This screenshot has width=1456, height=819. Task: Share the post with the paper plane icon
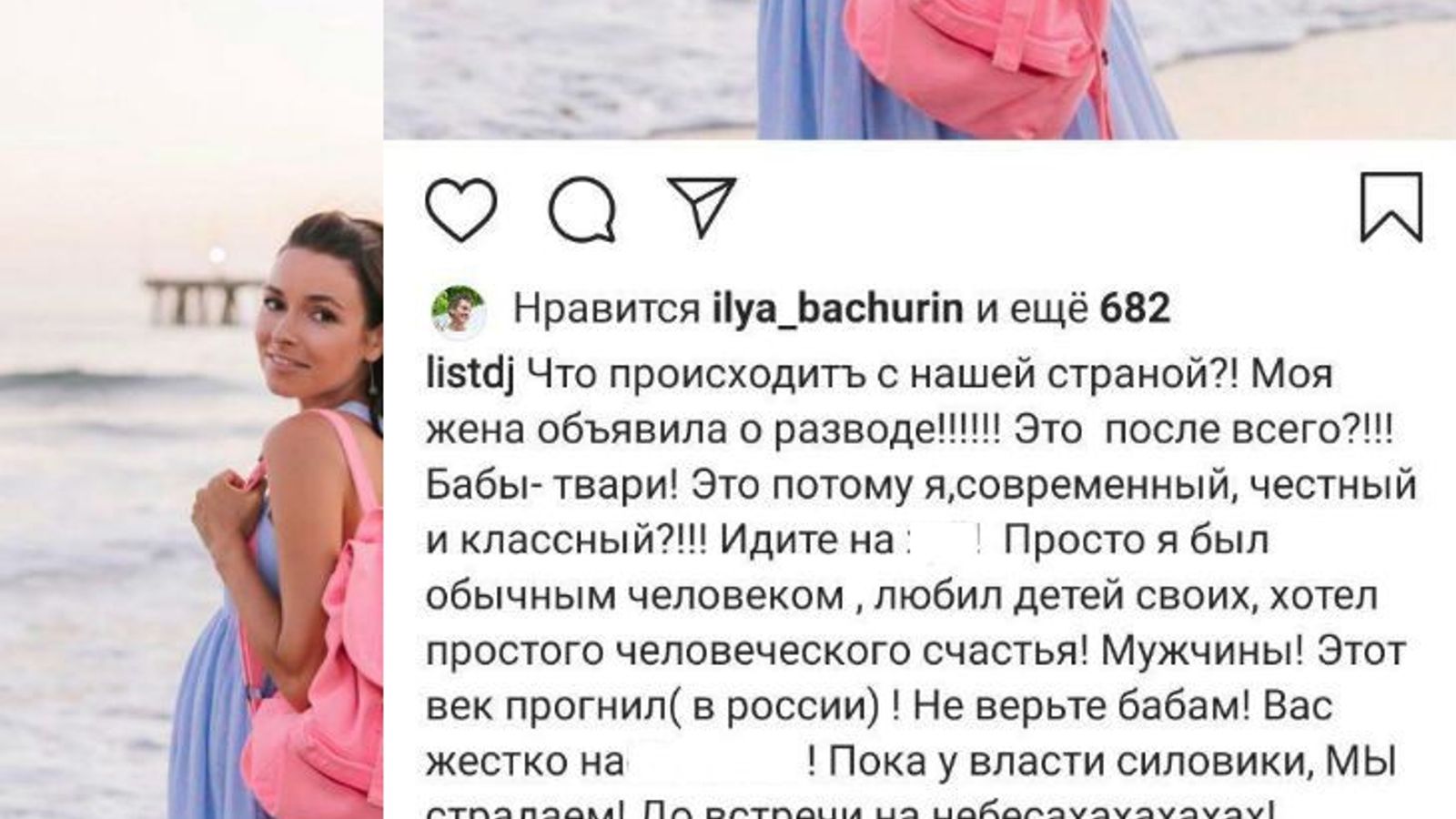pos(702,207)
